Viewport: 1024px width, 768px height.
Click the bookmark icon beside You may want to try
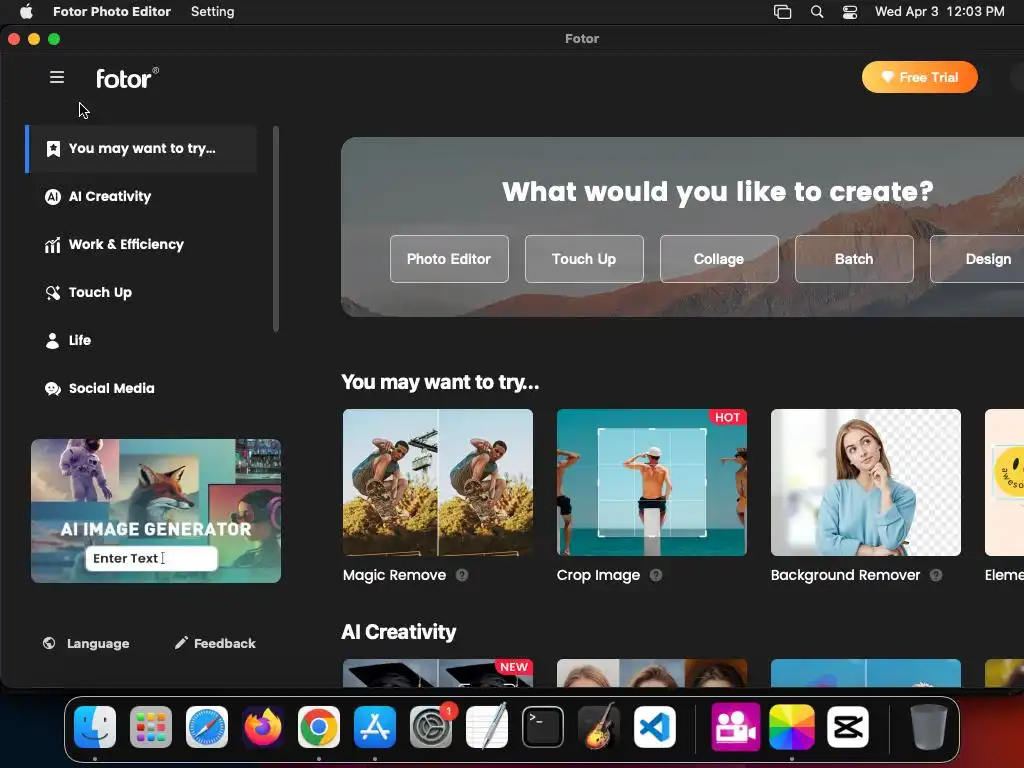point(53,149)
